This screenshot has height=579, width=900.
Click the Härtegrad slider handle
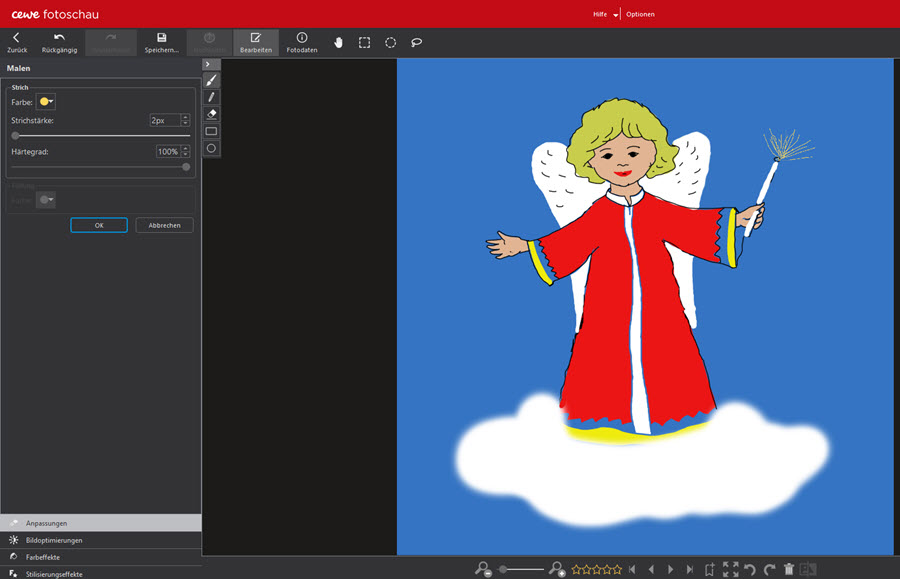coord(186,167)
